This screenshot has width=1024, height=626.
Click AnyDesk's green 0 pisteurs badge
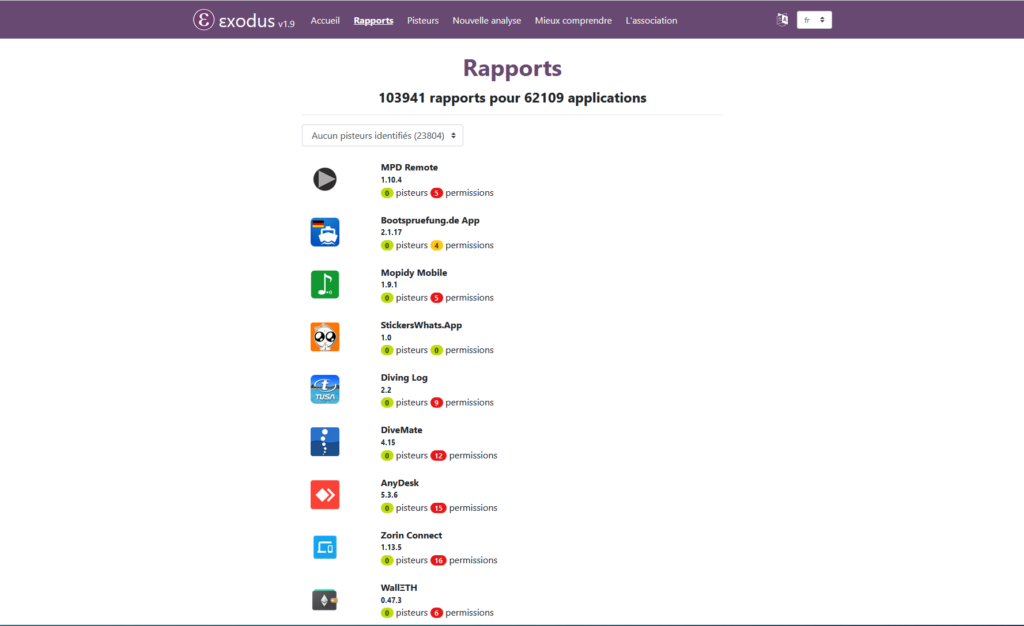[387, 508]
